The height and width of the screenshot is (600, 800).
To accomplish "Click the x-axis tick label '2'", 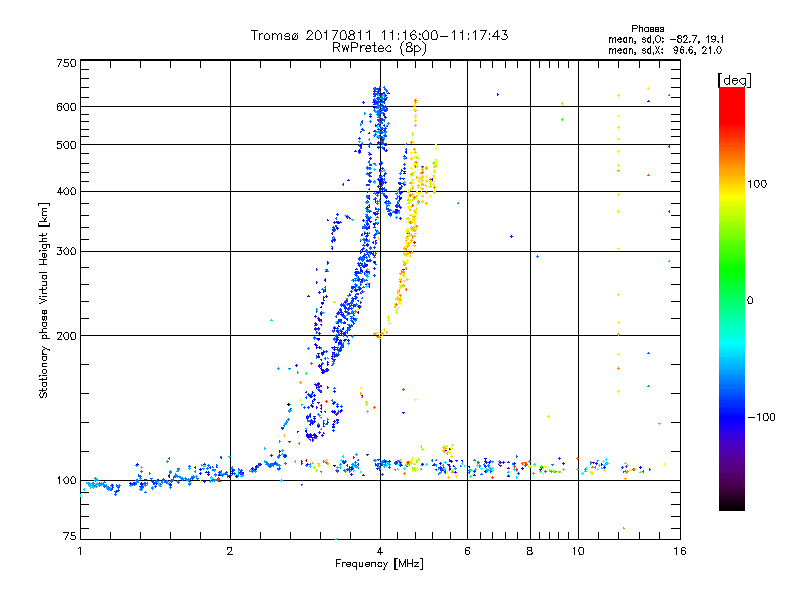I will coord(230,551).
